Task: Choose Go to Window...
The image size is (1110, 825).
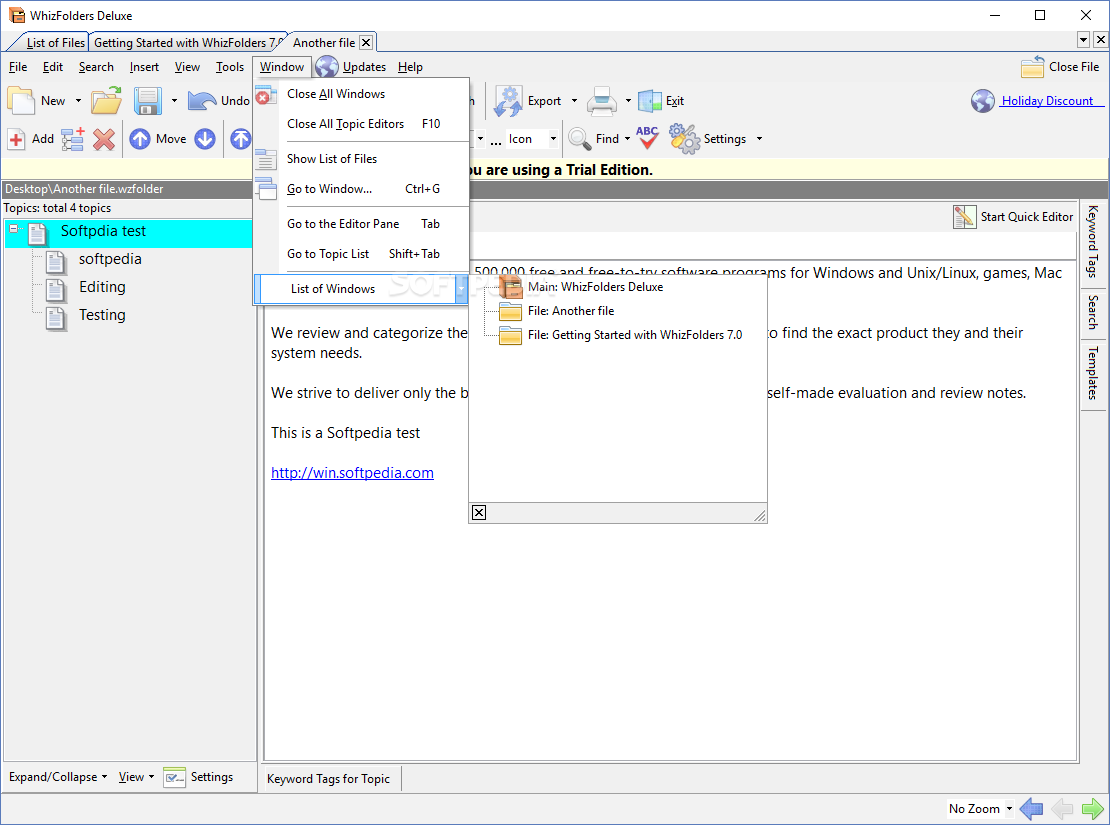Action: (x=361, y=188)
